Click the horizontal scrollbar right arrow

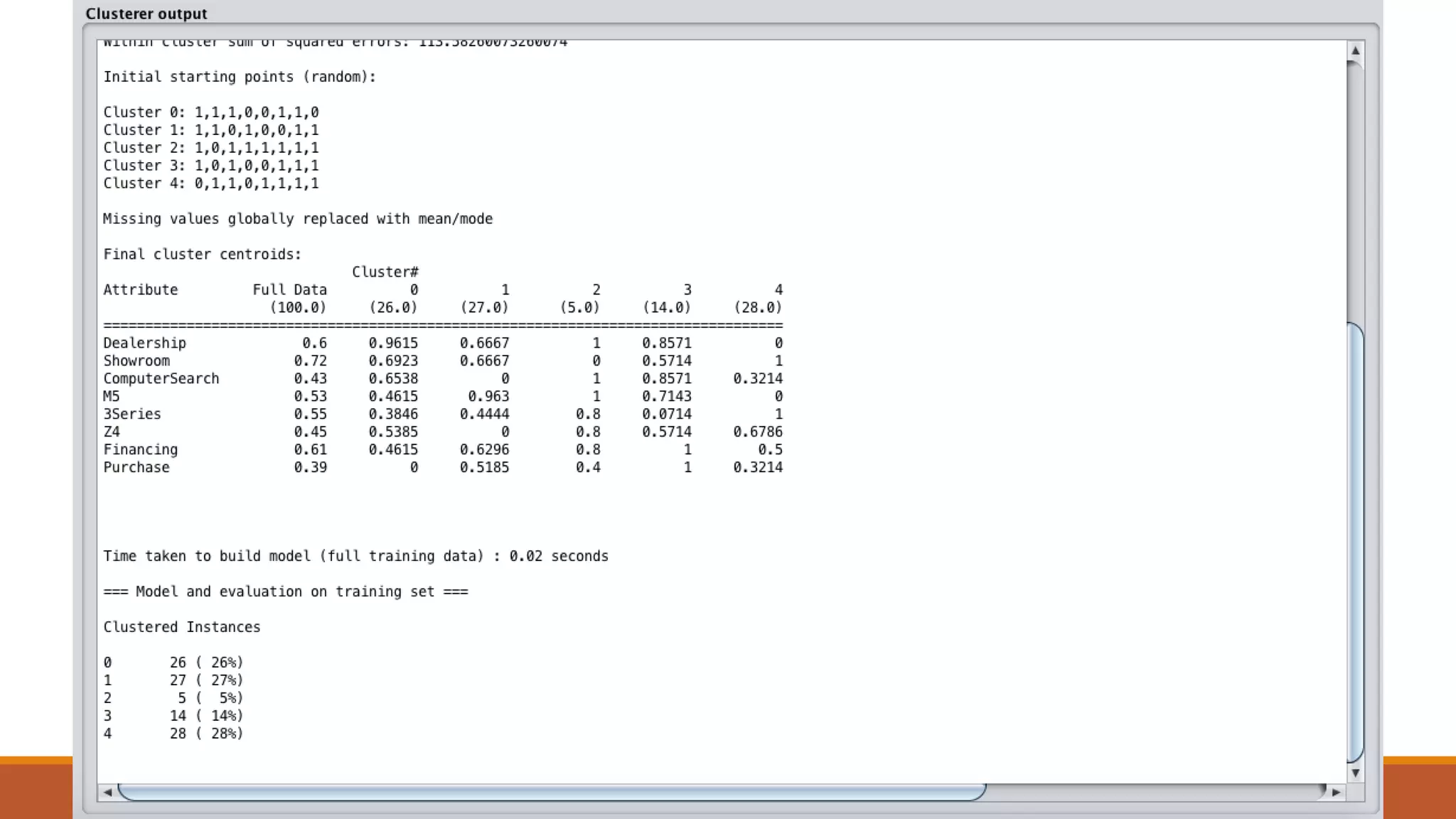(1336, 792)
